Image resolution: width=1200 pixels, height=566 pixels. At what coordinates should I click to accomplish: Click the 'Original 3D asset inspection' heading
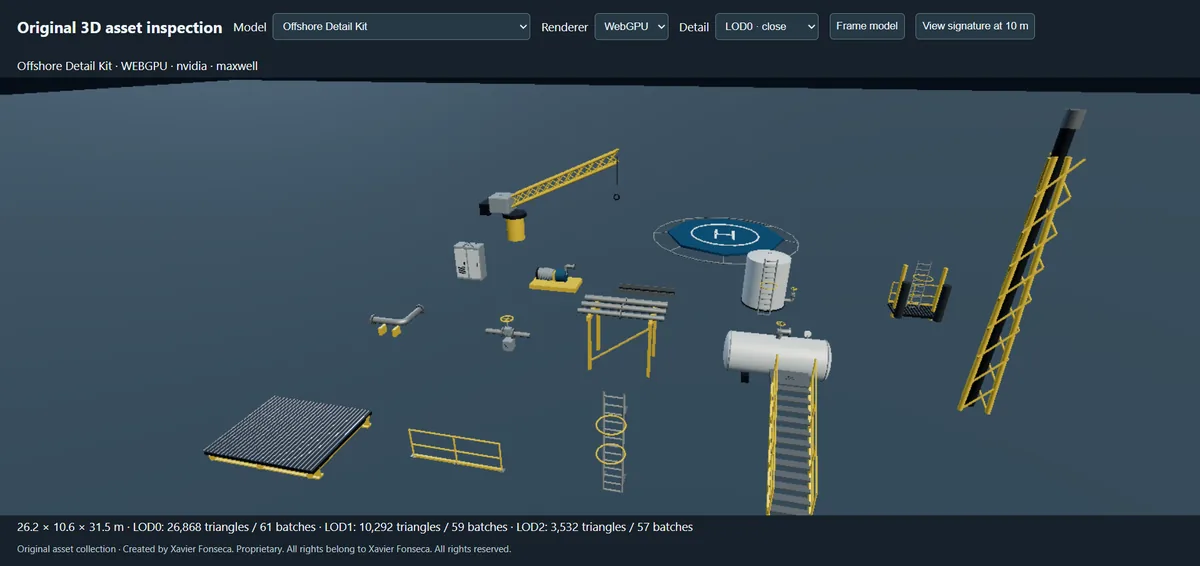coord(120,27)
